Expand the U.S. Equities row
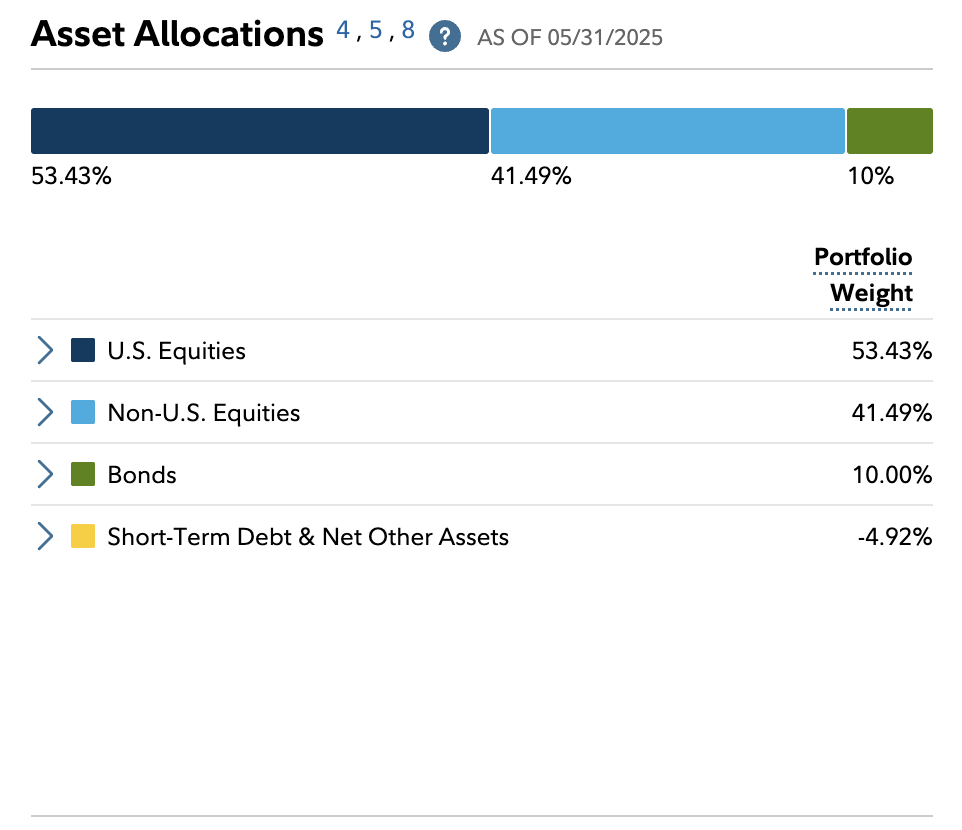Image resolution: width=962 pixels, height=830 pixels. coord(45,351)
